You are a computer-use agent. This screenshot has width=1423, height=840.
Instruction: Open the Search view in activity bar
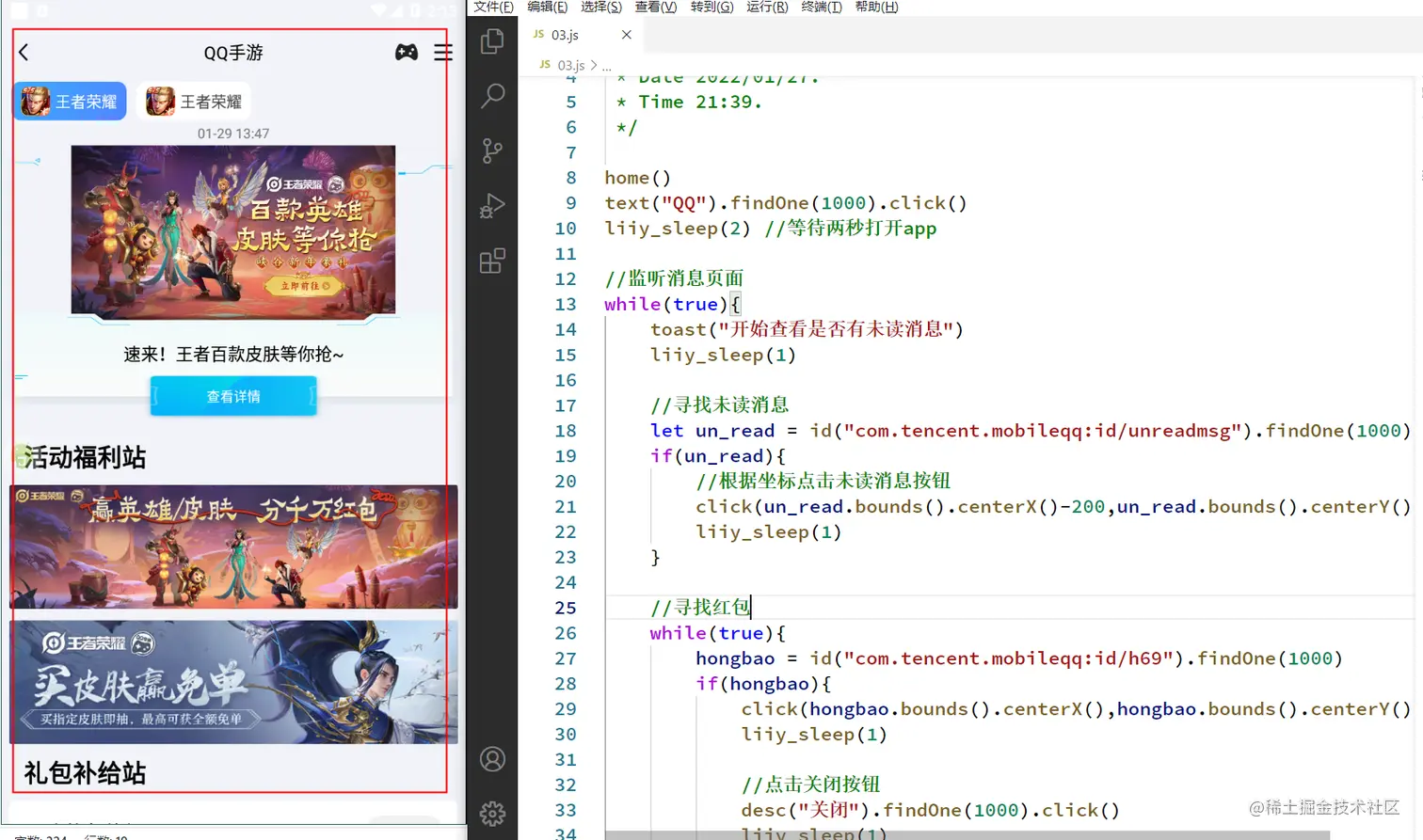pos(492,96)
